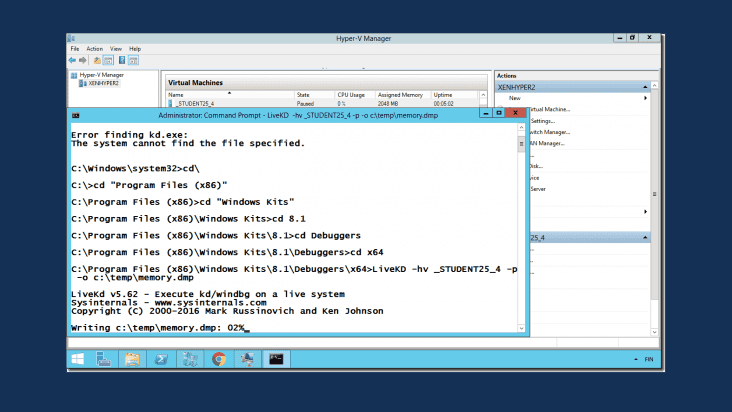Expand the New submenu arrow in Actions
The width and height of the screenshot is (732, 412).
tap(645, 98)
